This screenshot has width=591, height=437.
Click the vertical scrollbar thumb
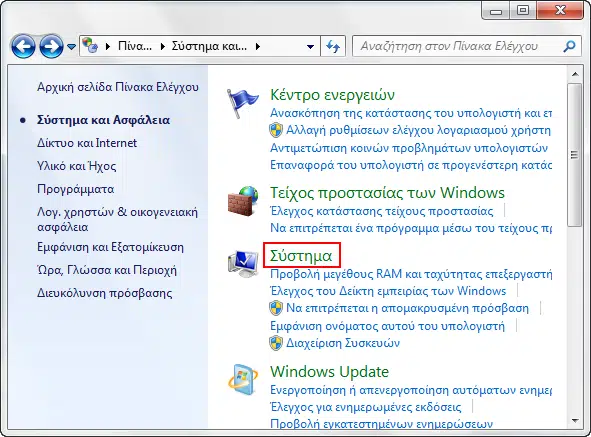pyautogui.click(x=575, y=155)
